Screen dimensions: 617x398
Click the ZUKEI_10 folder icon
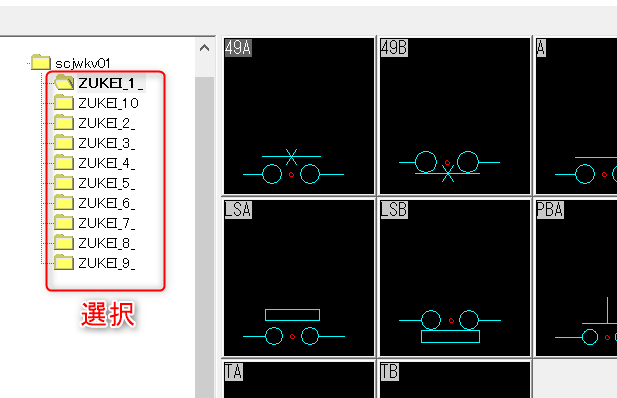point(64,103)
